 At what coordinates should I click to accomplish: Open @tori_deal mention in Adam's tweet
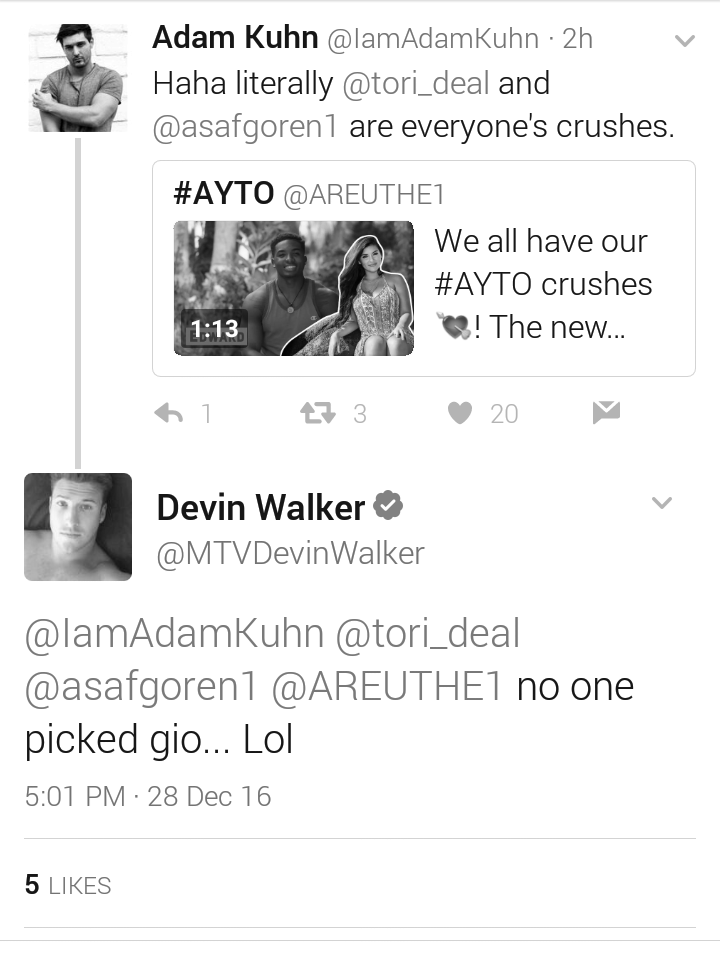tap(416, 83)
